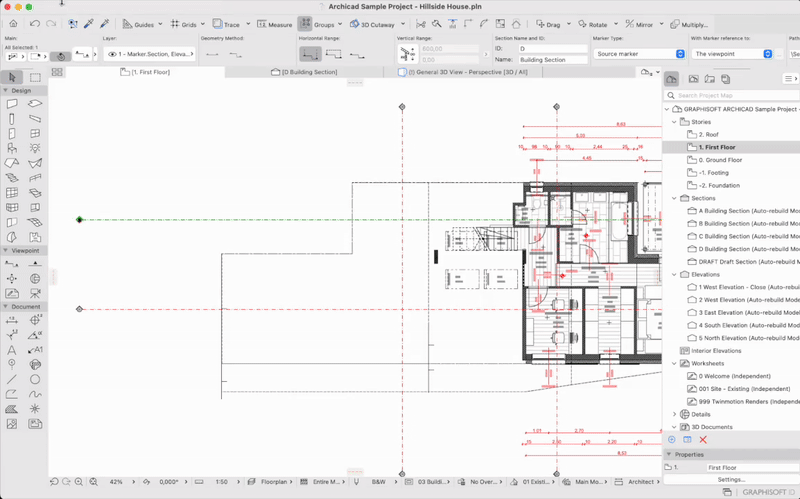Screen dimensions: 800x499
Task: Pick the Window tool
Action: [35, 134]
